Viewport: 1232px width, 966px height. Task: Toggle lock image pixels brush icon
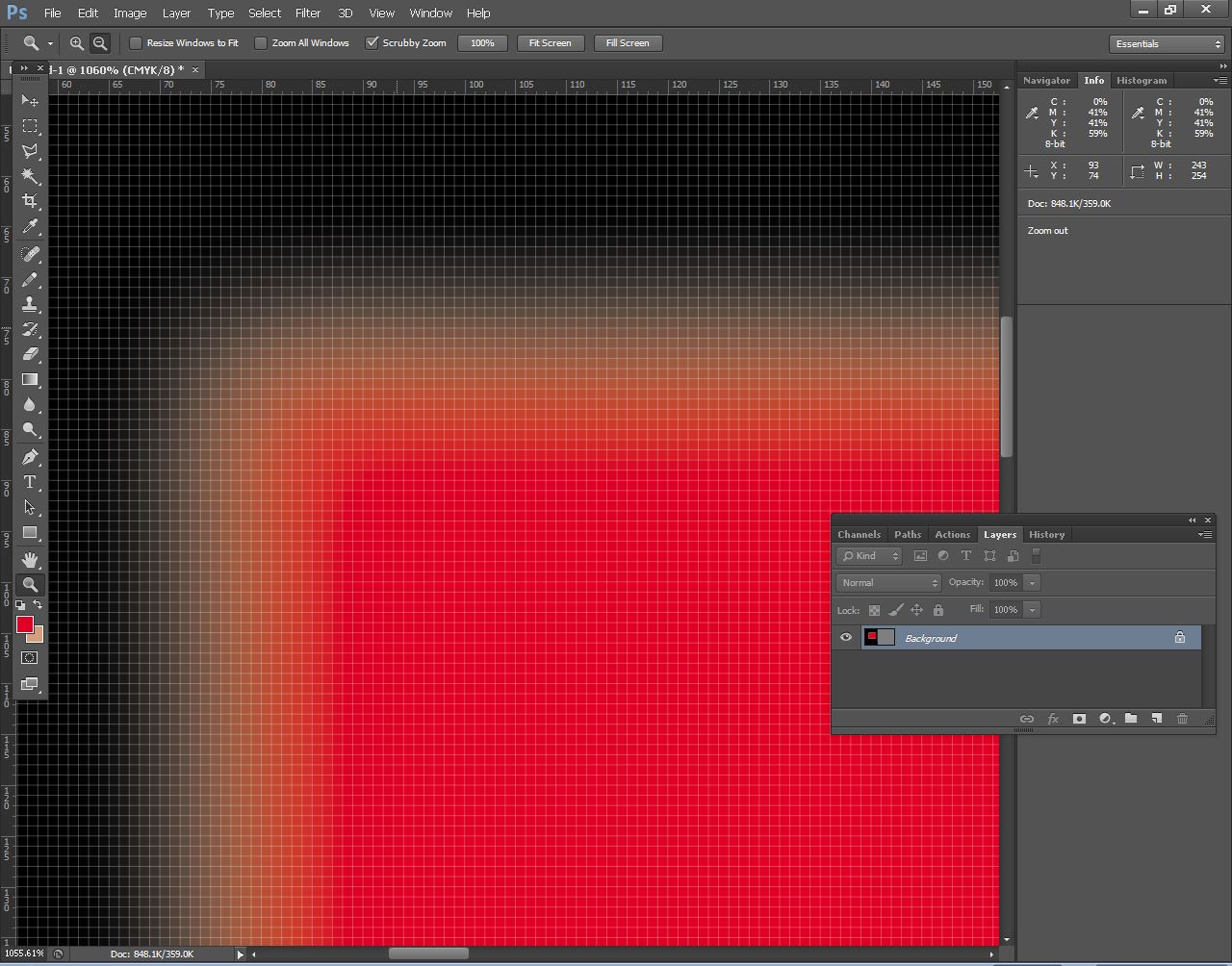coord(895,610)
